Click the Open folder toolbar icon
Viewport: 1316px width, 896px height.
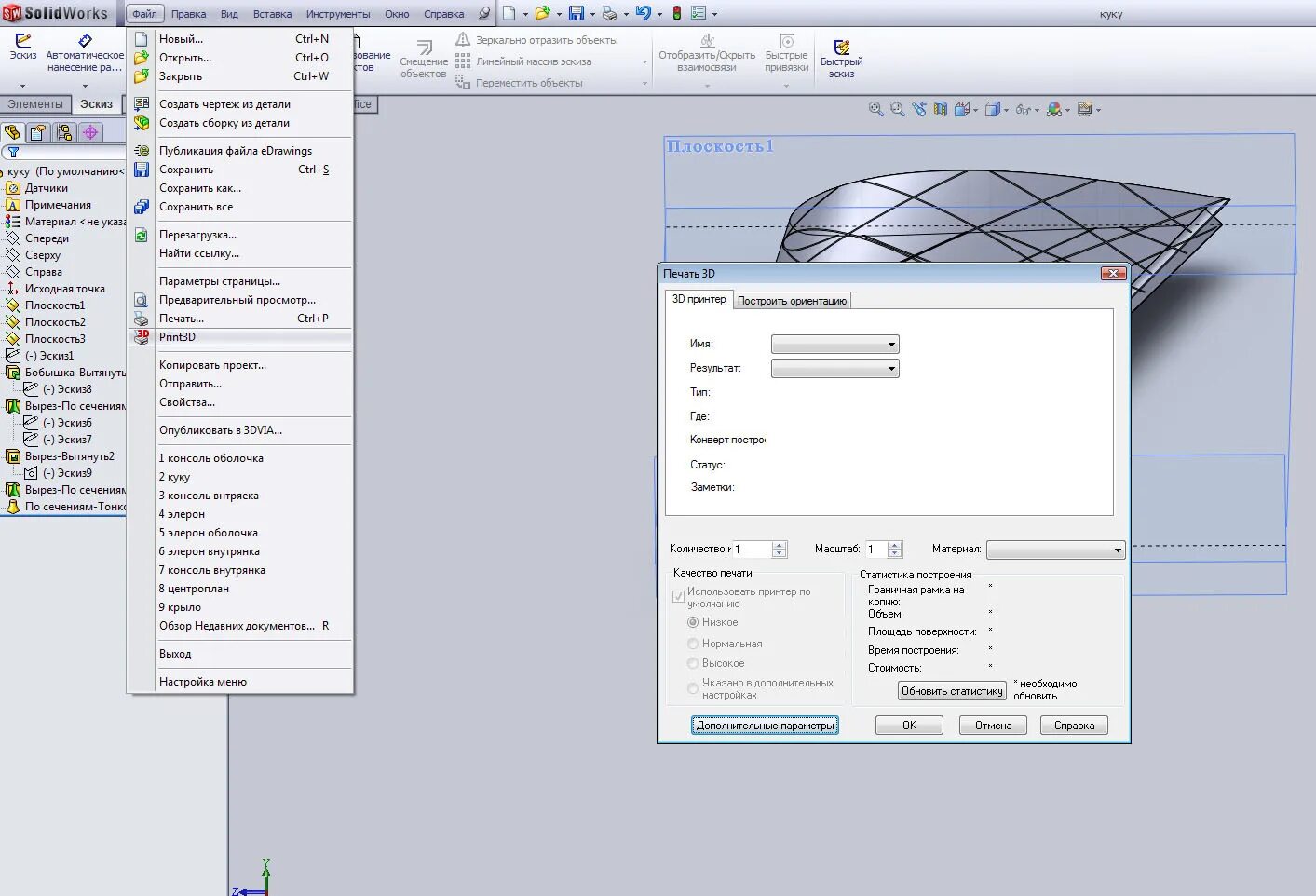click(x=542, y=13)
